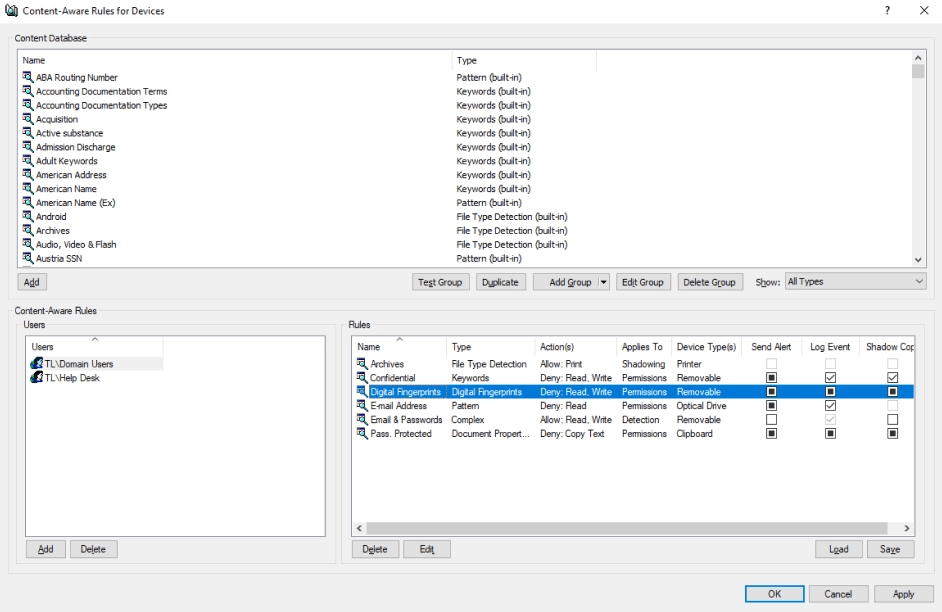Click the E-mail Address rule icon
942x612 pixels.
(x=362, y=406)
